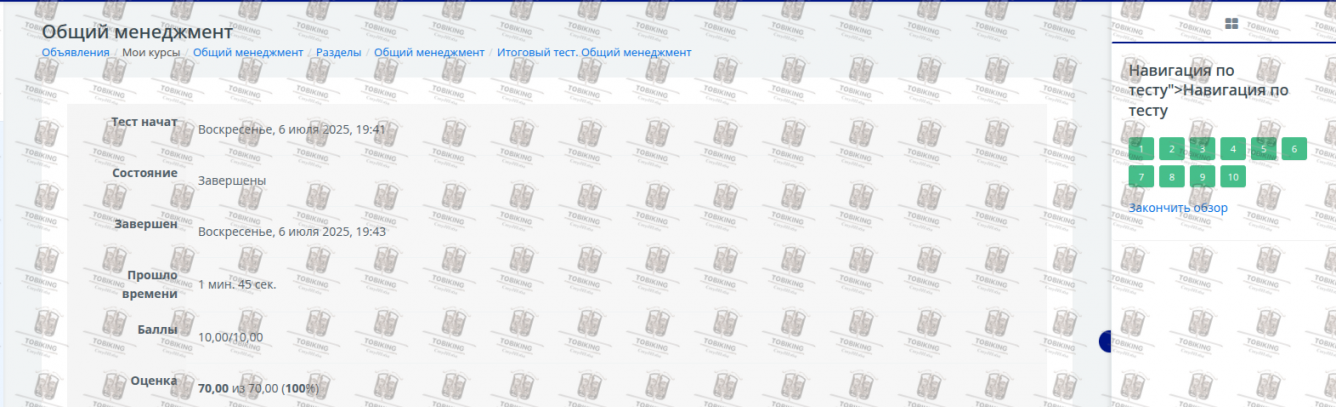Jump to question 1 in navigation
This screenshot has height=407, width=1336.
[x=1141, y=149]
